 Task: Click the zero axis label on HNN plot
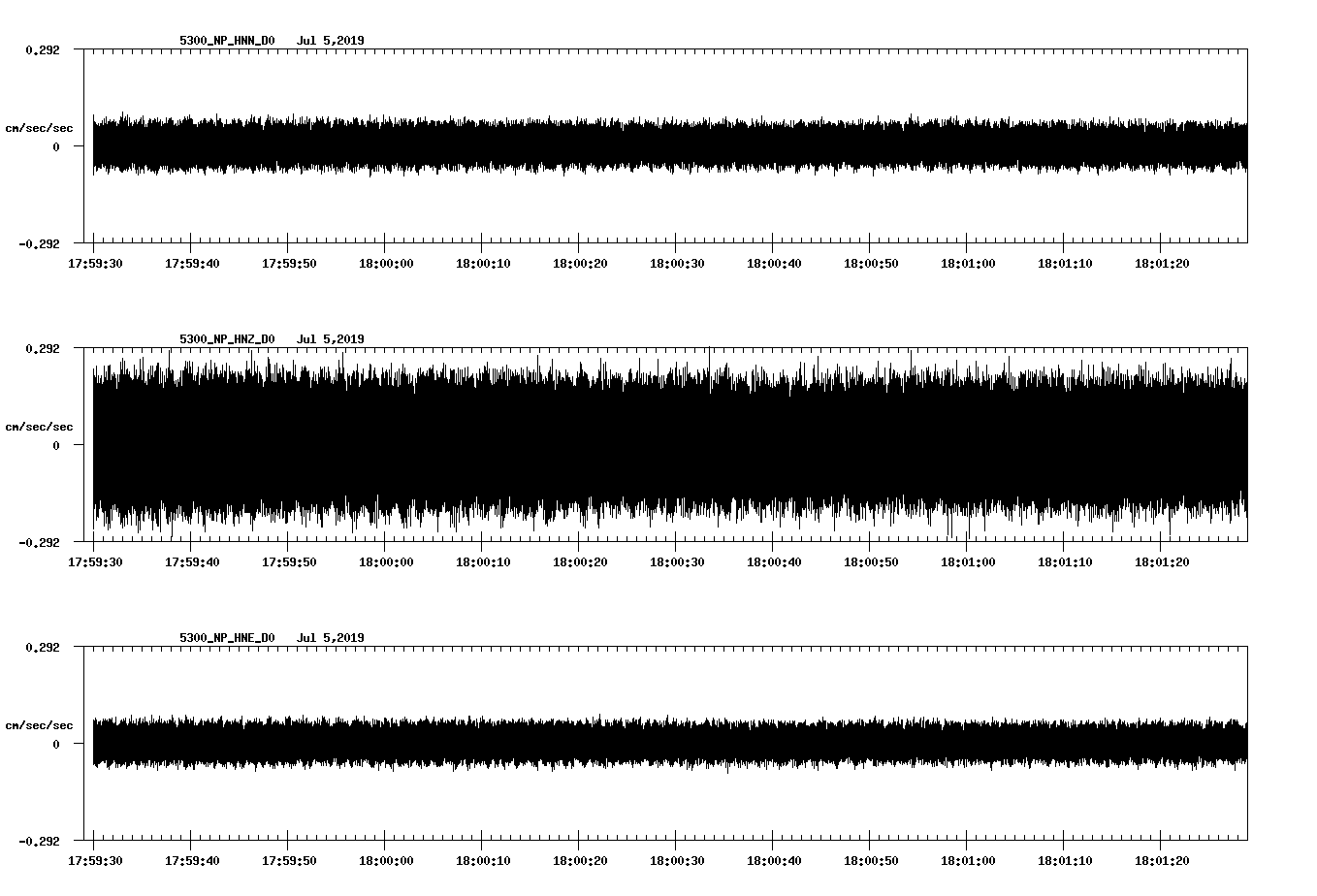point(56,147)
